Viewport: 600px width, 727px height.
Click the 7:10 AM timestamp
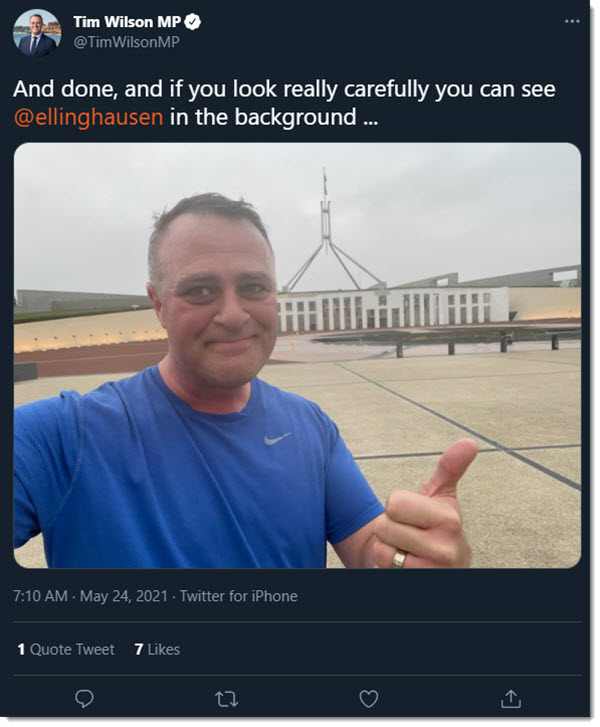40,596
